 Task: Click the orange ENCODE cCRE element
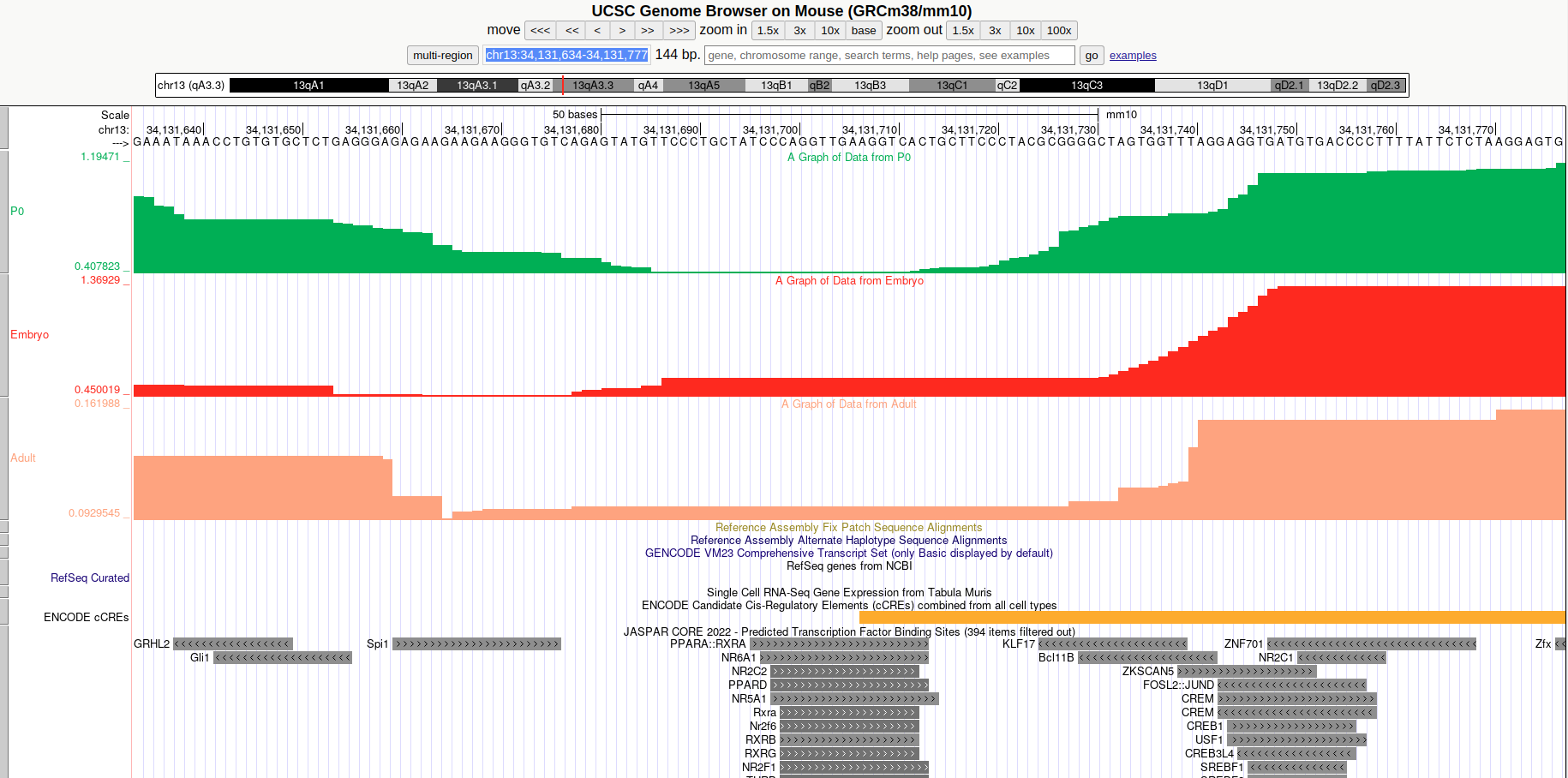click(1200, 615)
